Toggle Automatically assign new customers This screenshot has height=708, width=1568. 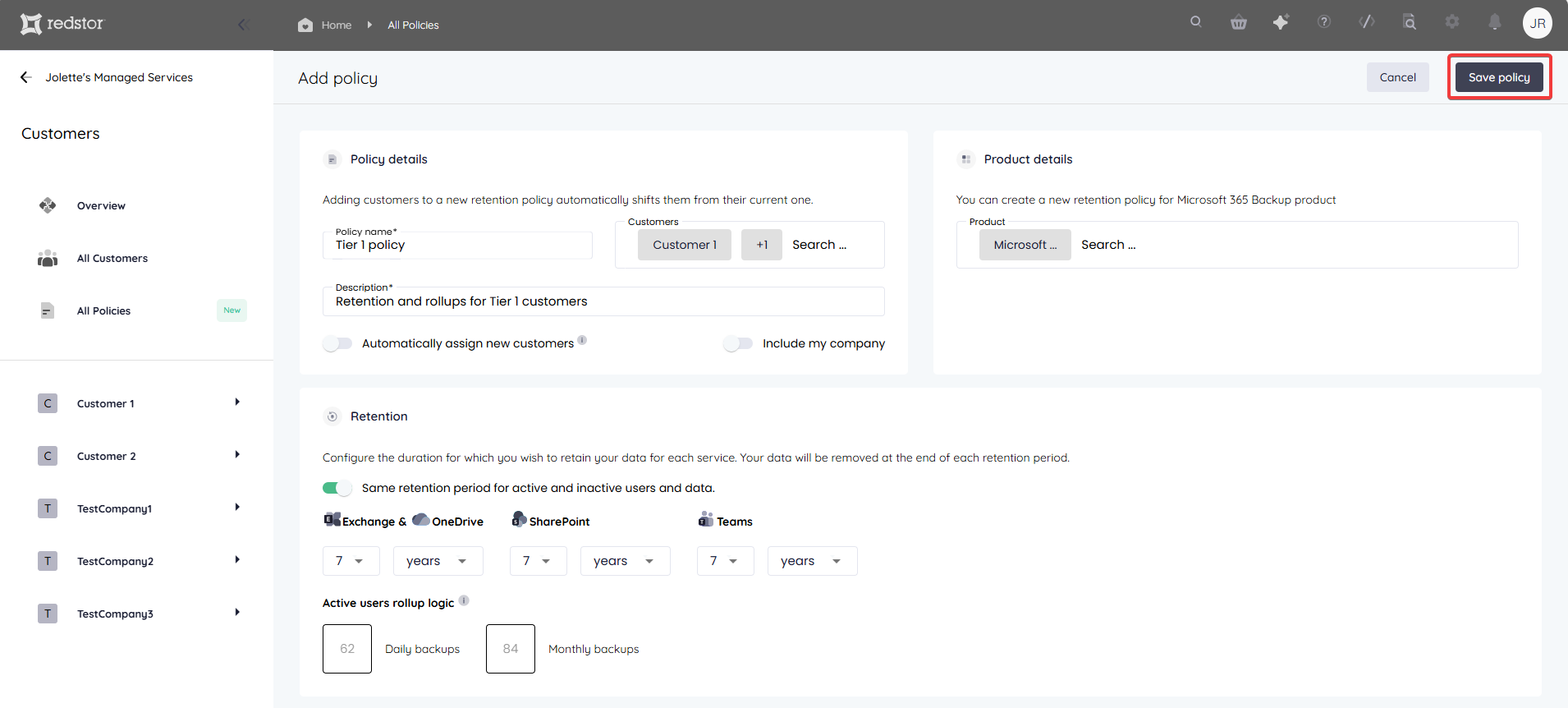[x=337, y=343]
